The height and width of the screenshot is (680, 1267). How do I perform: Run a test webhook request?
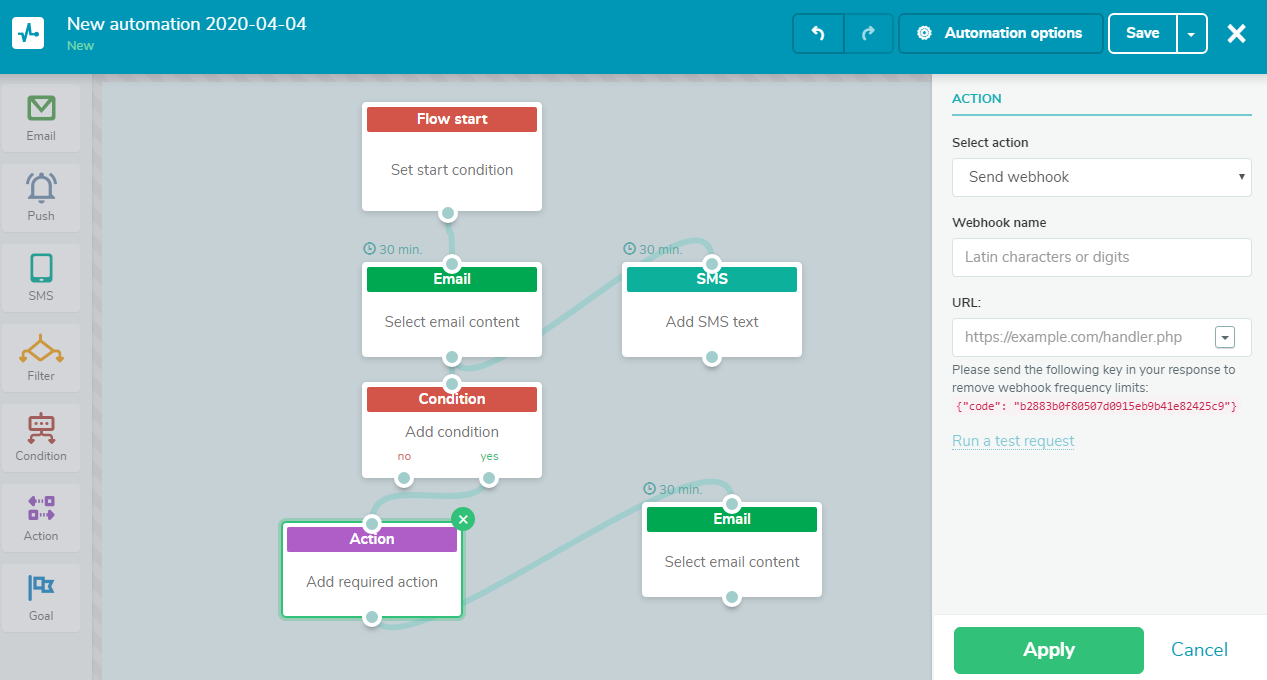[1013, 440]
